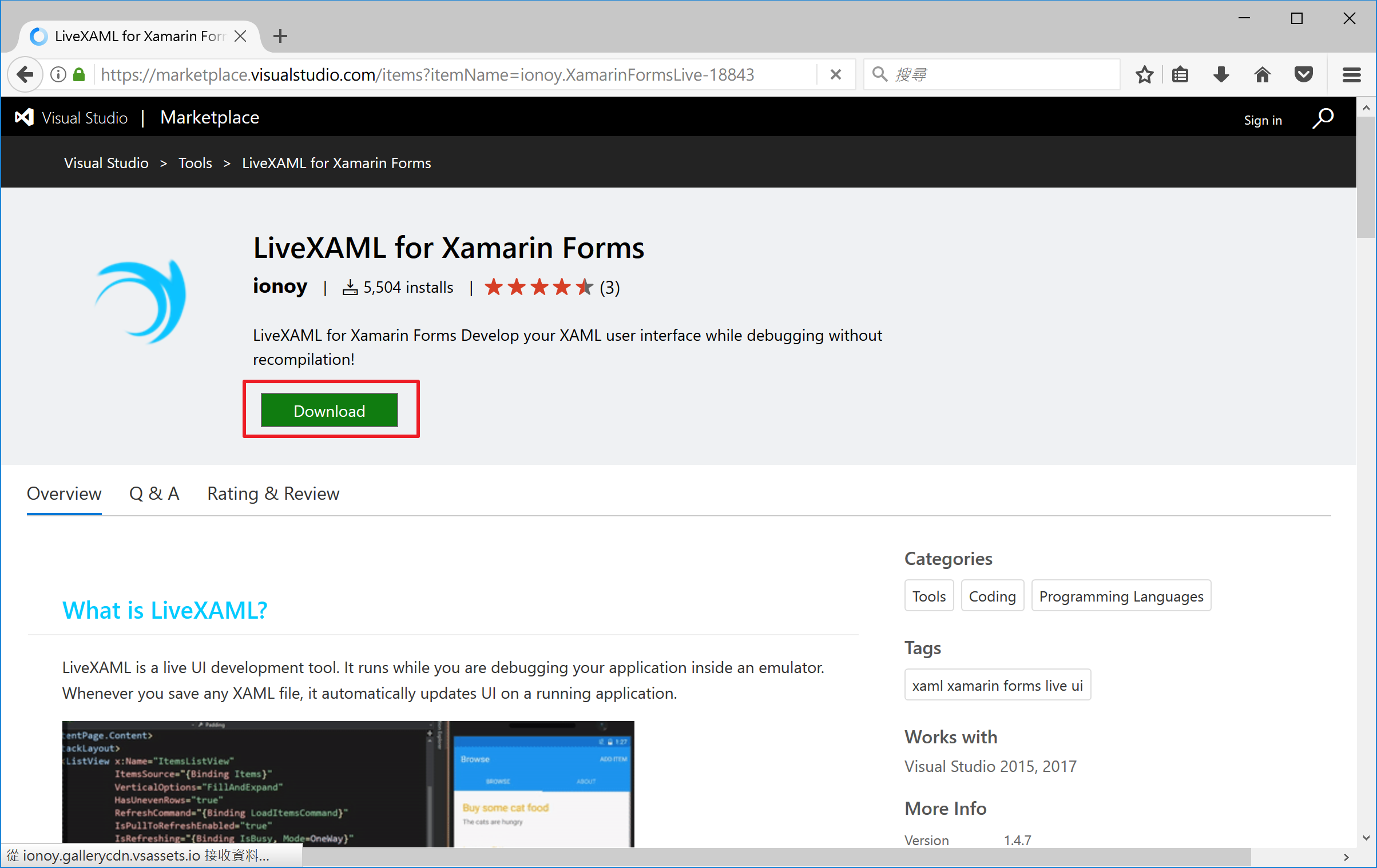Viewport: 1377px width, 868px height.
Task: Open the Rating & Review tab
Action: 273,493
